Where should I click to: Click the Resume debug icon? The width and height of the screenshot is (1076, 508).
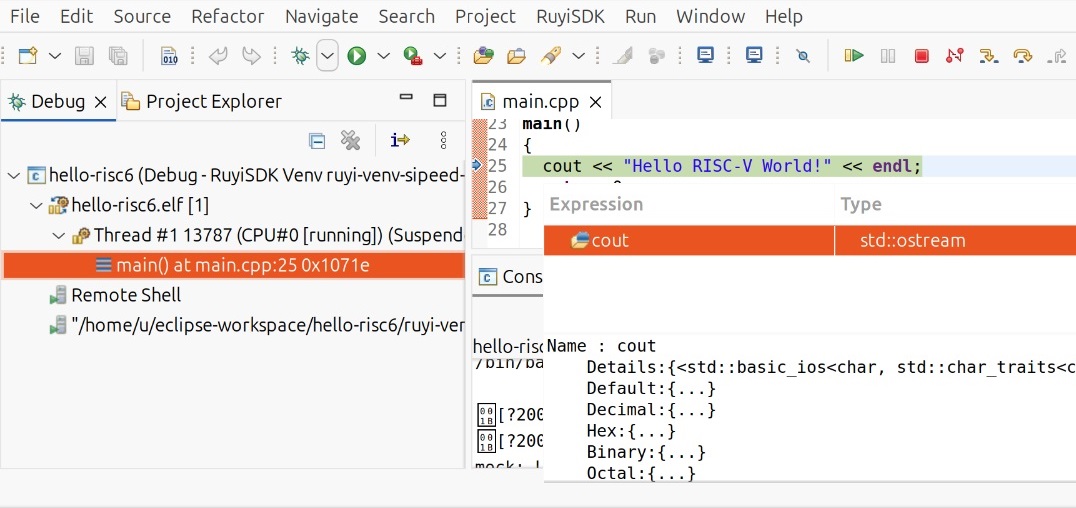click(x=854, y=56)
